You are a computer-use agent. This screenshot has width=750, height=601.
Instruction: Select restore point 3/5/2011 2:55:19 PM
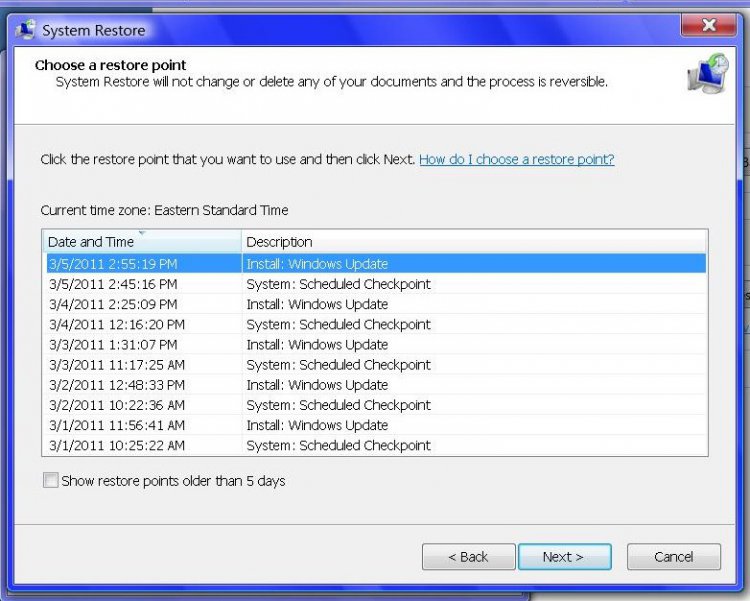click(x=375, y=264)
